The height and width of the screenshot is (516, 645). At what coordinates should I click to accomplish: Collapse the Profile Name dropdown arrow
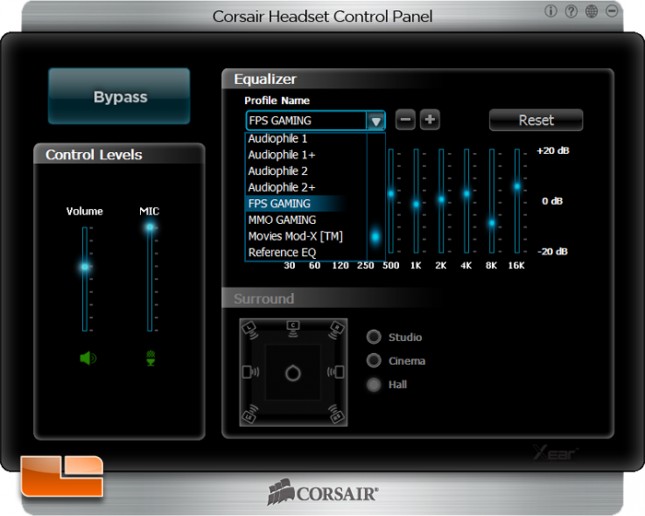click(x=376, y=121)
